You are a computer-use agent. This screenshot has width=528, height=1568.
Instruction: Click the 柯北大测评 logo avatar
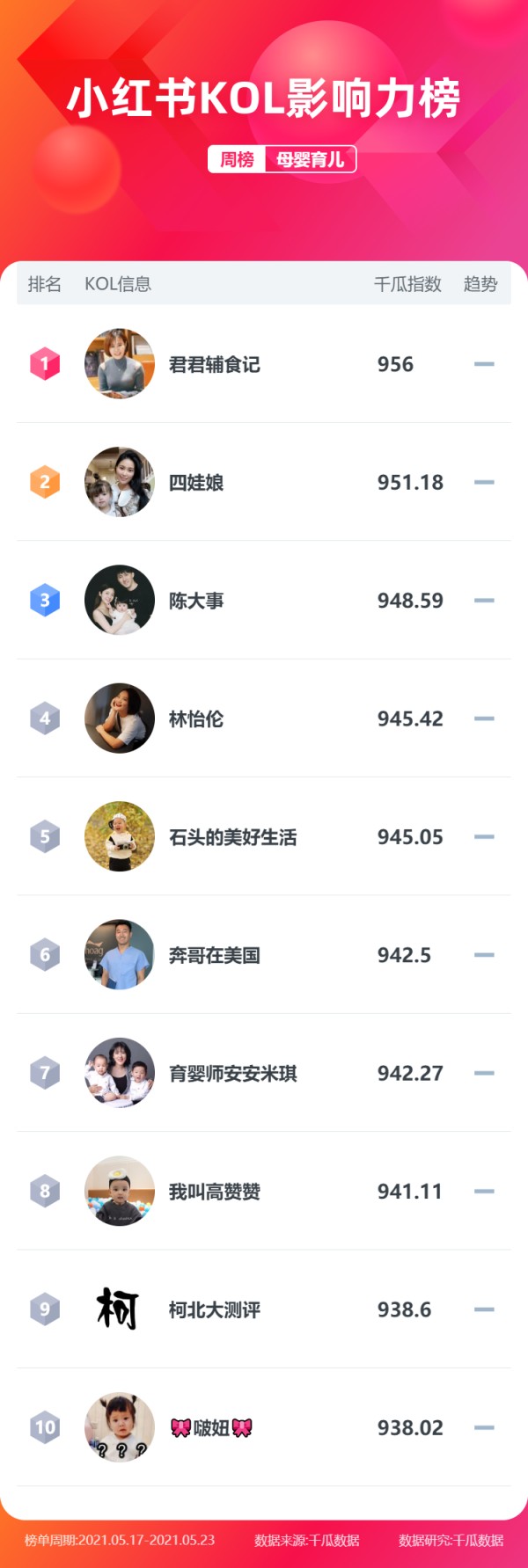point(120,1309)
